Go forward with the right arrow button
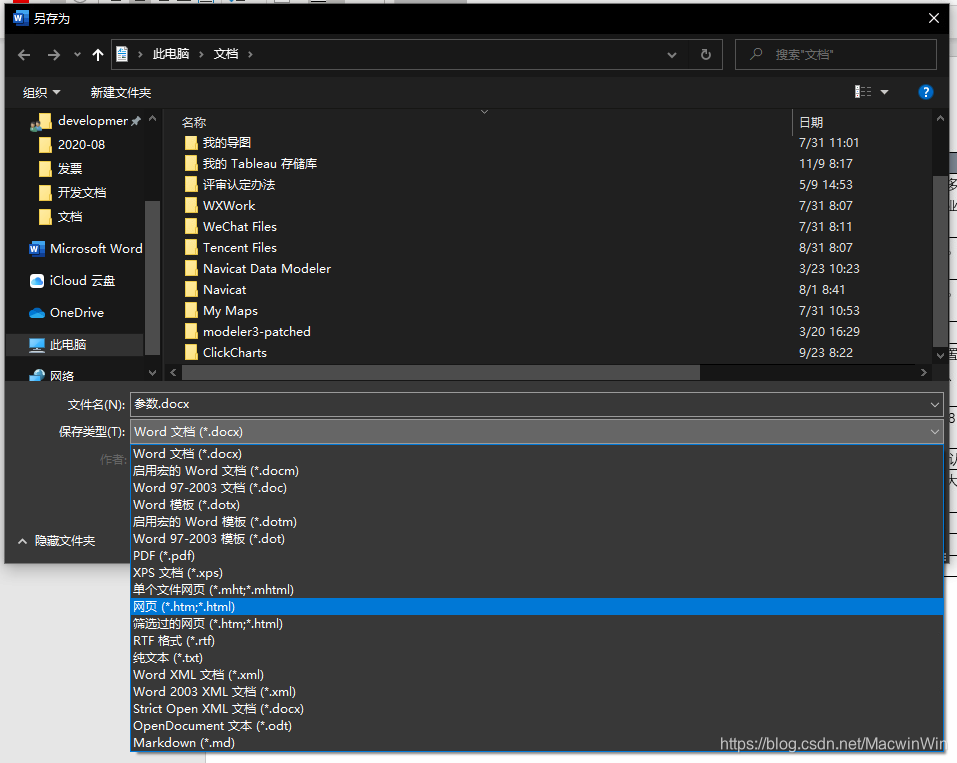The width and height of the screenshot is (957, 763). (54, 55)
